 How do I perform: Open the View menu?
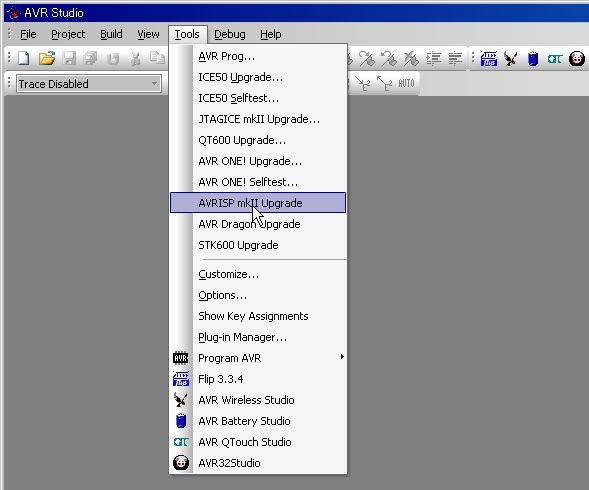pyautogui.click(x=148, y=34)
